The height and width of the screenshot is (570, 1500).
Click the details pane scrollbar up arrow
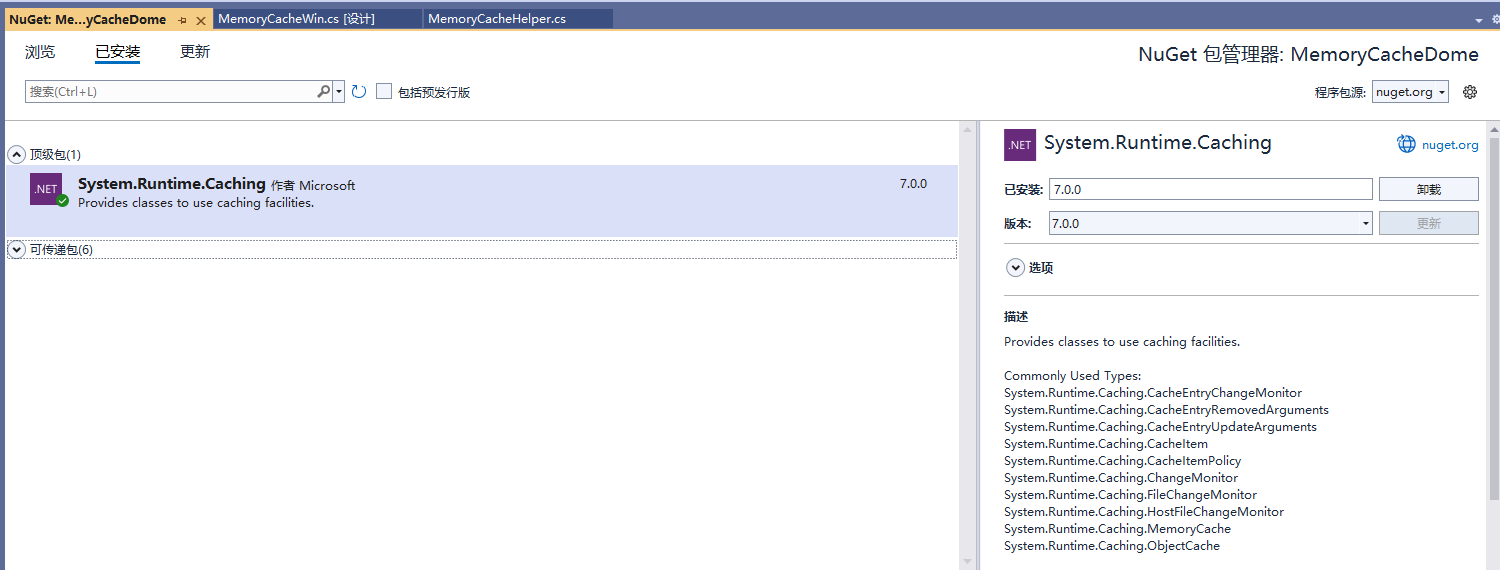click(1494, 130)
